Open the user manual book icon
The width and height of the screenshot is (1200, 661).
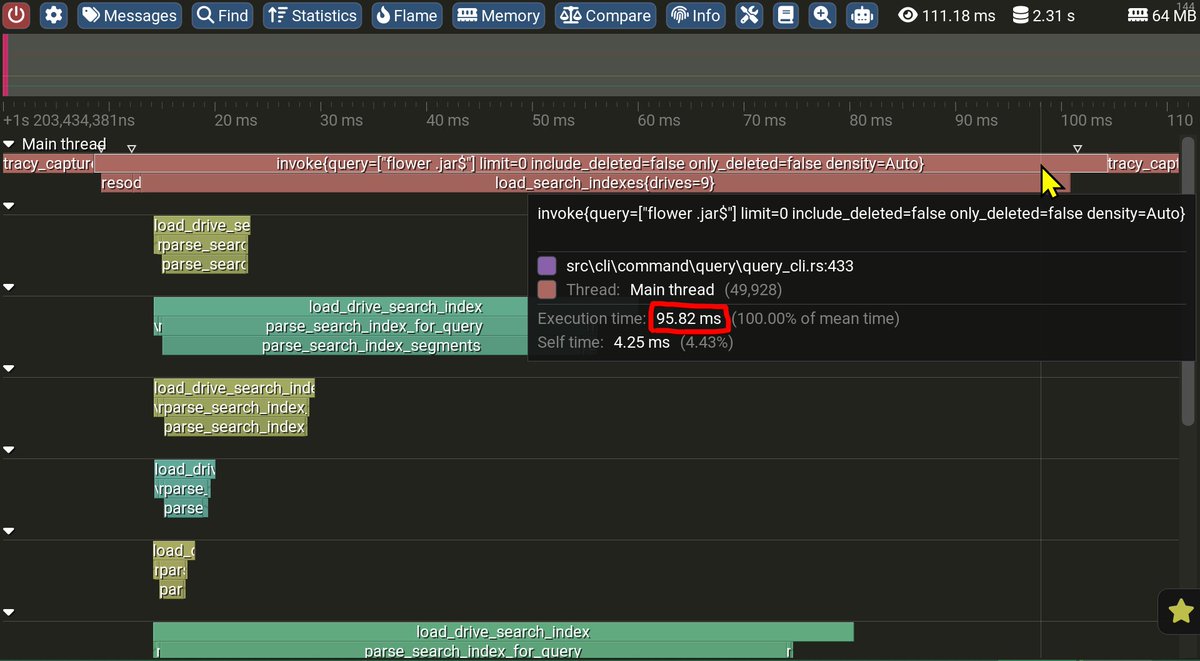[x=785, y=15]
